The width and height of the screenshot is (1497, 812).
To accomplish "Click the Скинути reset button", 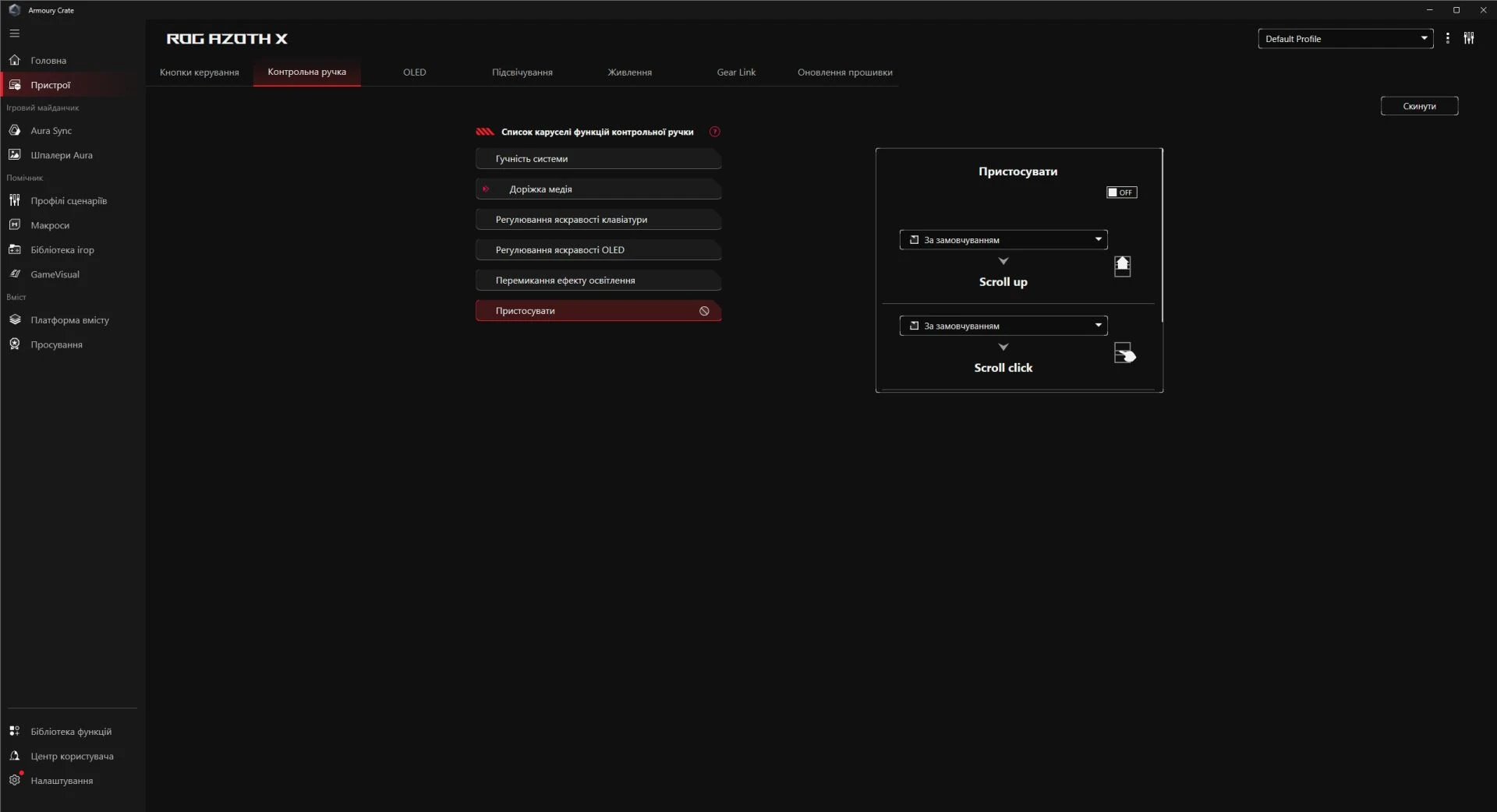I will coord(1419,106).
